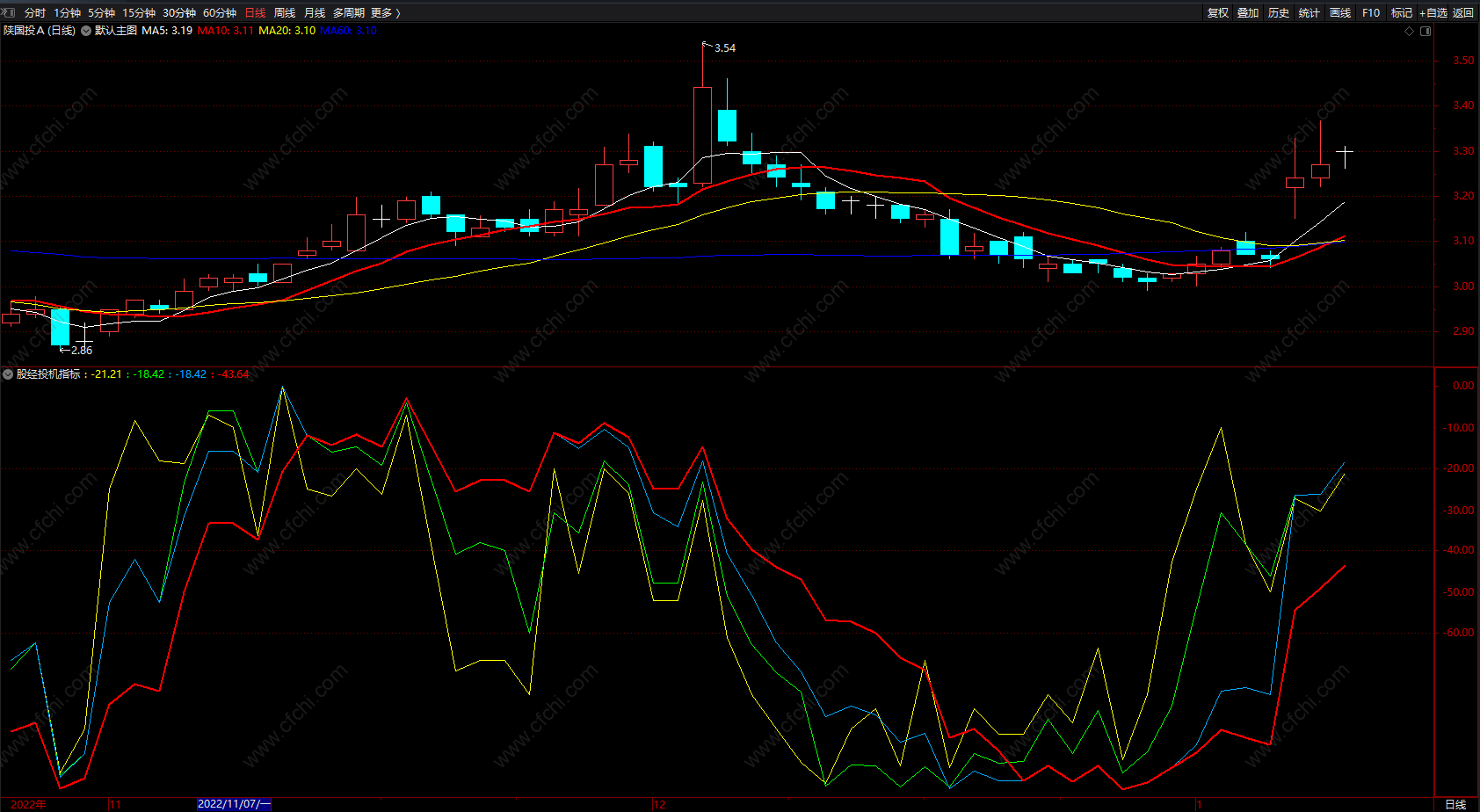Open the F10 company info
The image size is (1480, 812).
click(1371, 13)
